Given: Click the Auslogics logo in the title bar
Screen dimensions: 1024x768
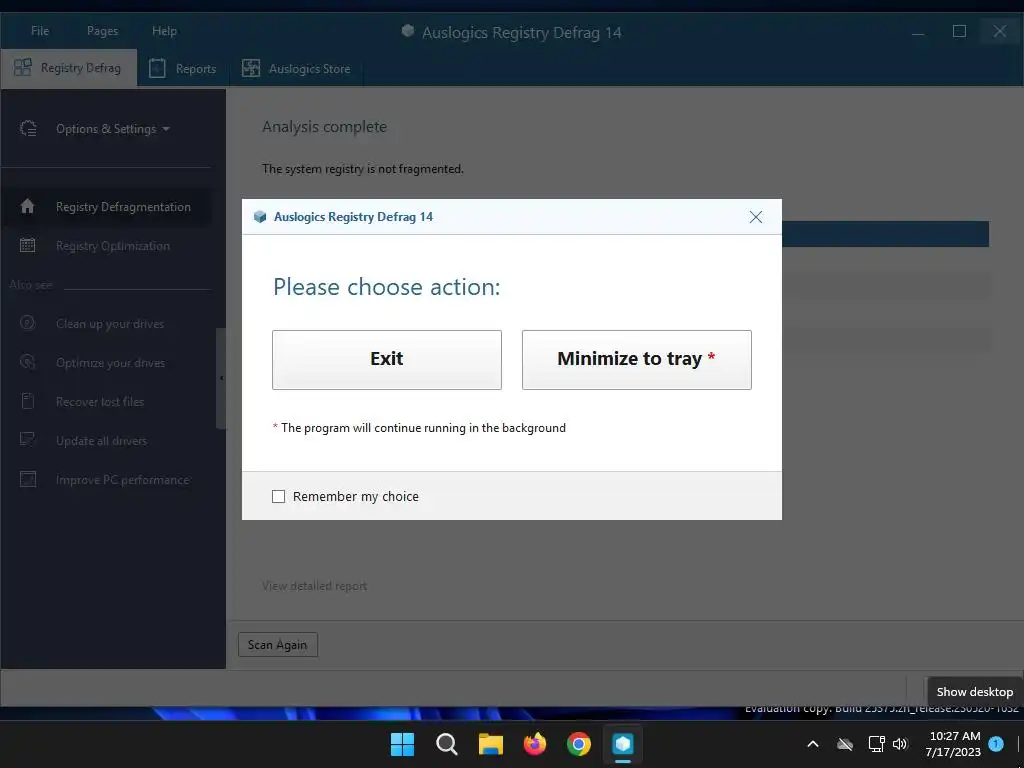Looking at the screenshot, I should tap(408, 31).
